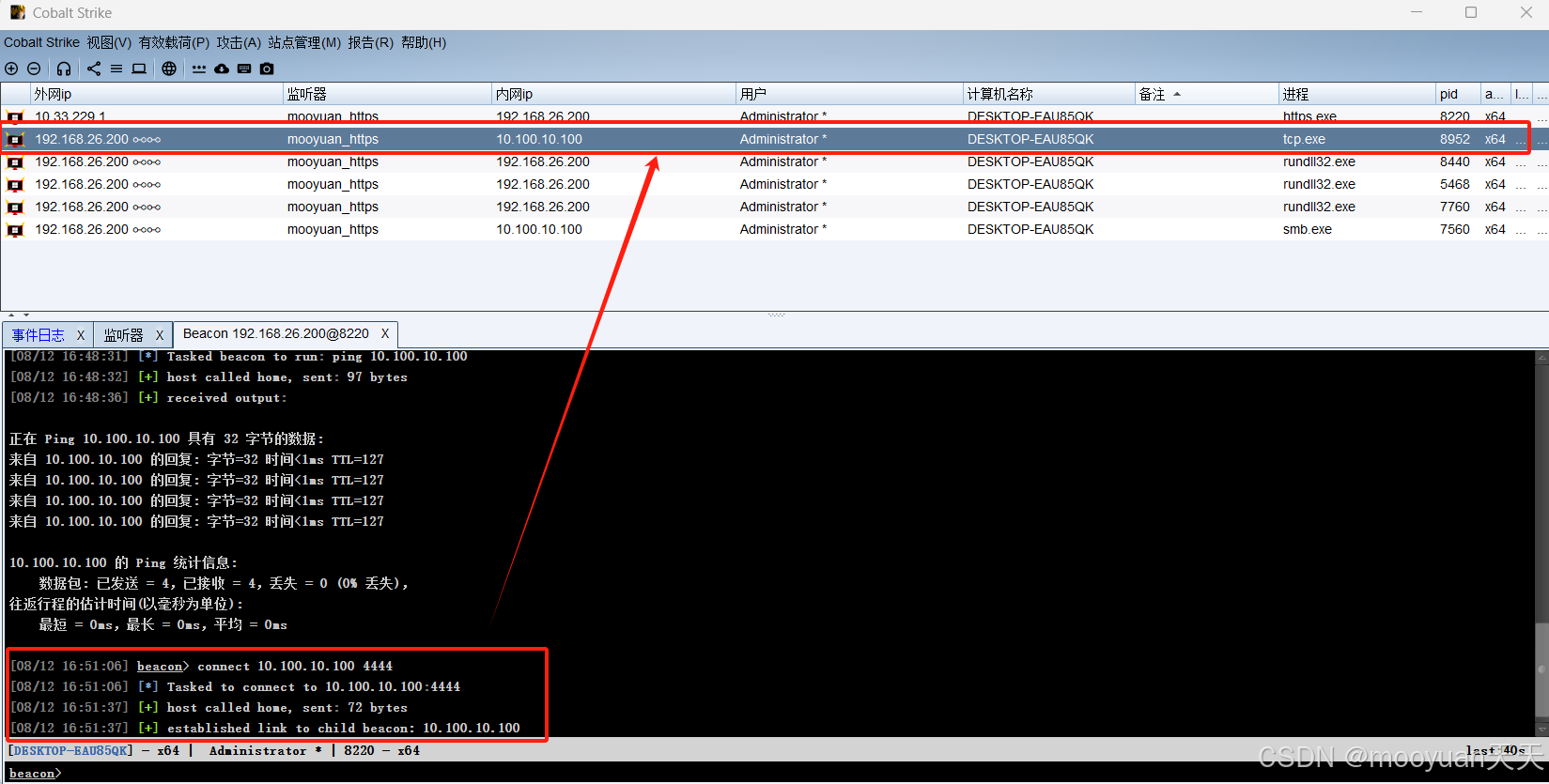Open the 报告(R) menu
The image size is (1549, 784).
click(370, 42)
